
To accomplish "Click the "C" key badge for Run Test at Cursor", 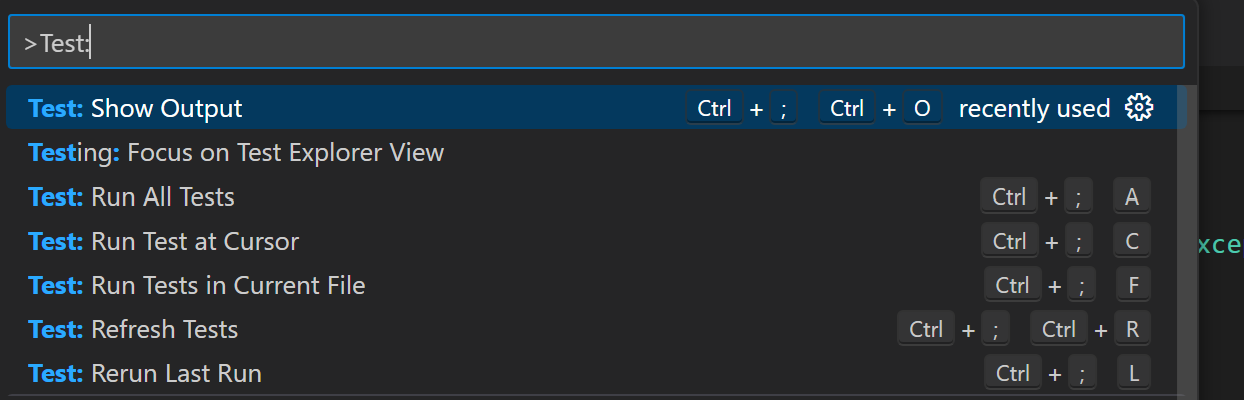I will pyautogui.click(x=1132, y=241).
